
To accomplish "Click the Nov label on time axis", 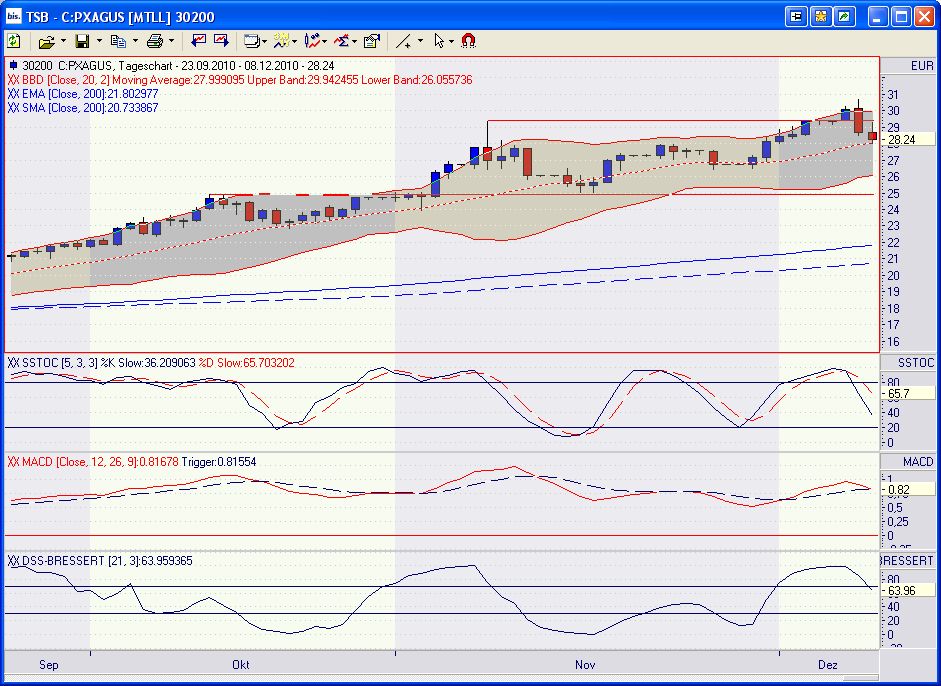I will click(x=585, y=664).
